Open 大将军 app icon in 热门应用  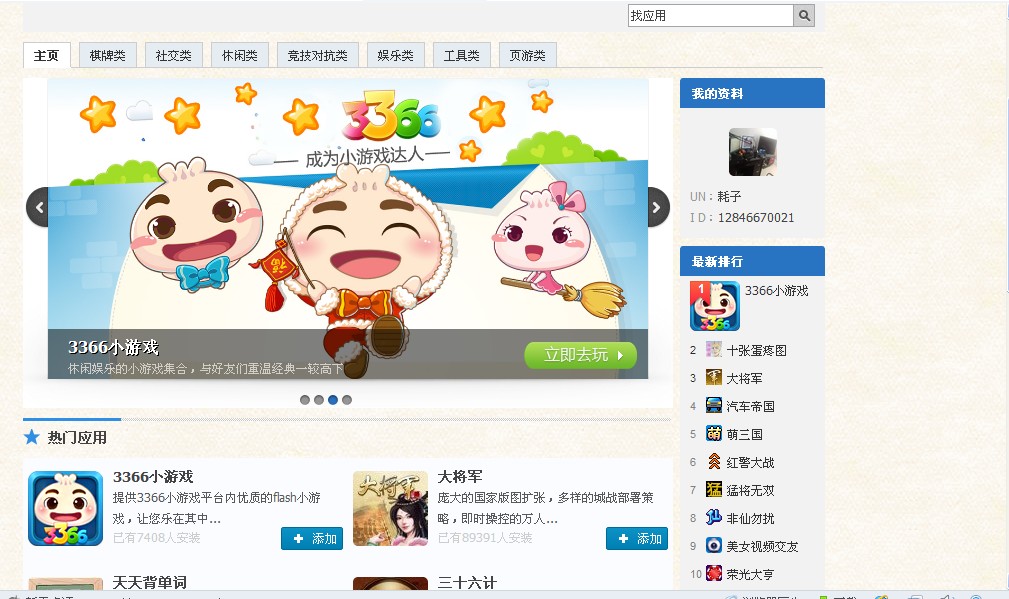click(391, 508)
